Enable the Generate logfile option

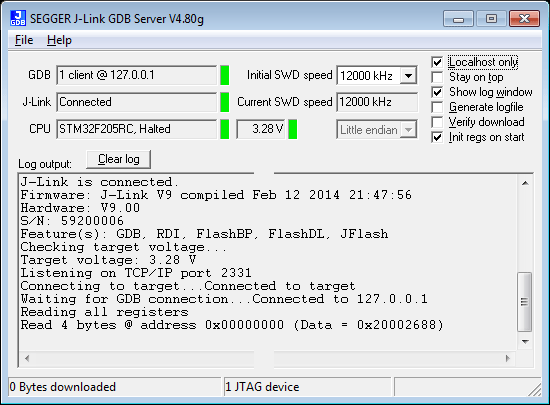pos(437,107)
